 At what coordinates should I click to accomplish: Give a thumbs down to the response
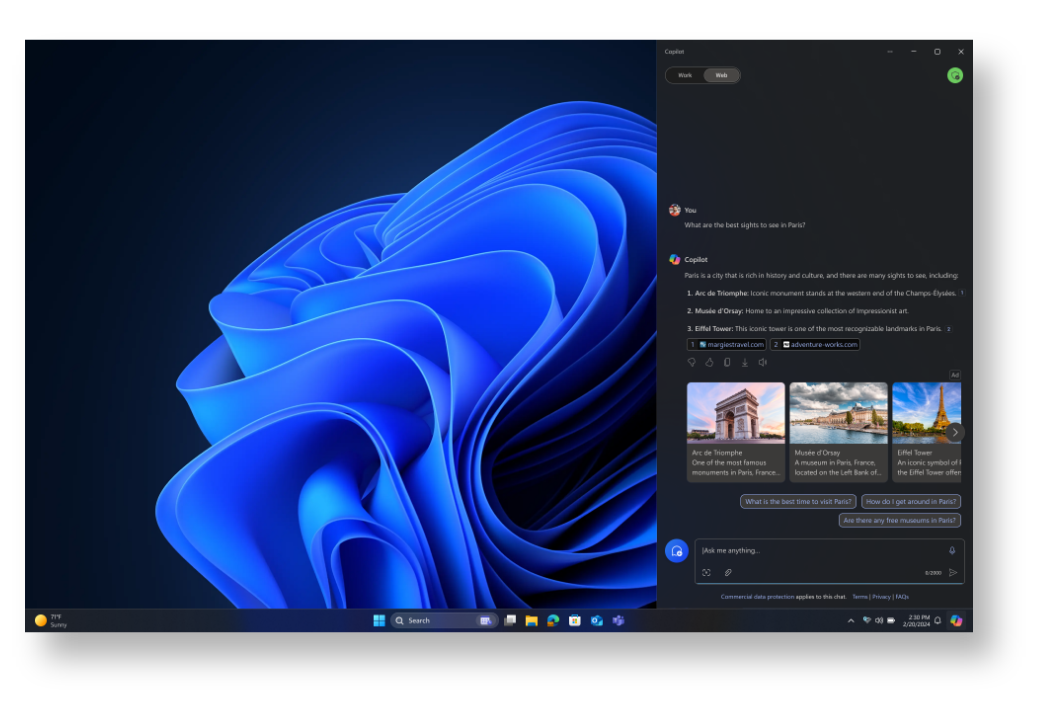coord(693,363)
